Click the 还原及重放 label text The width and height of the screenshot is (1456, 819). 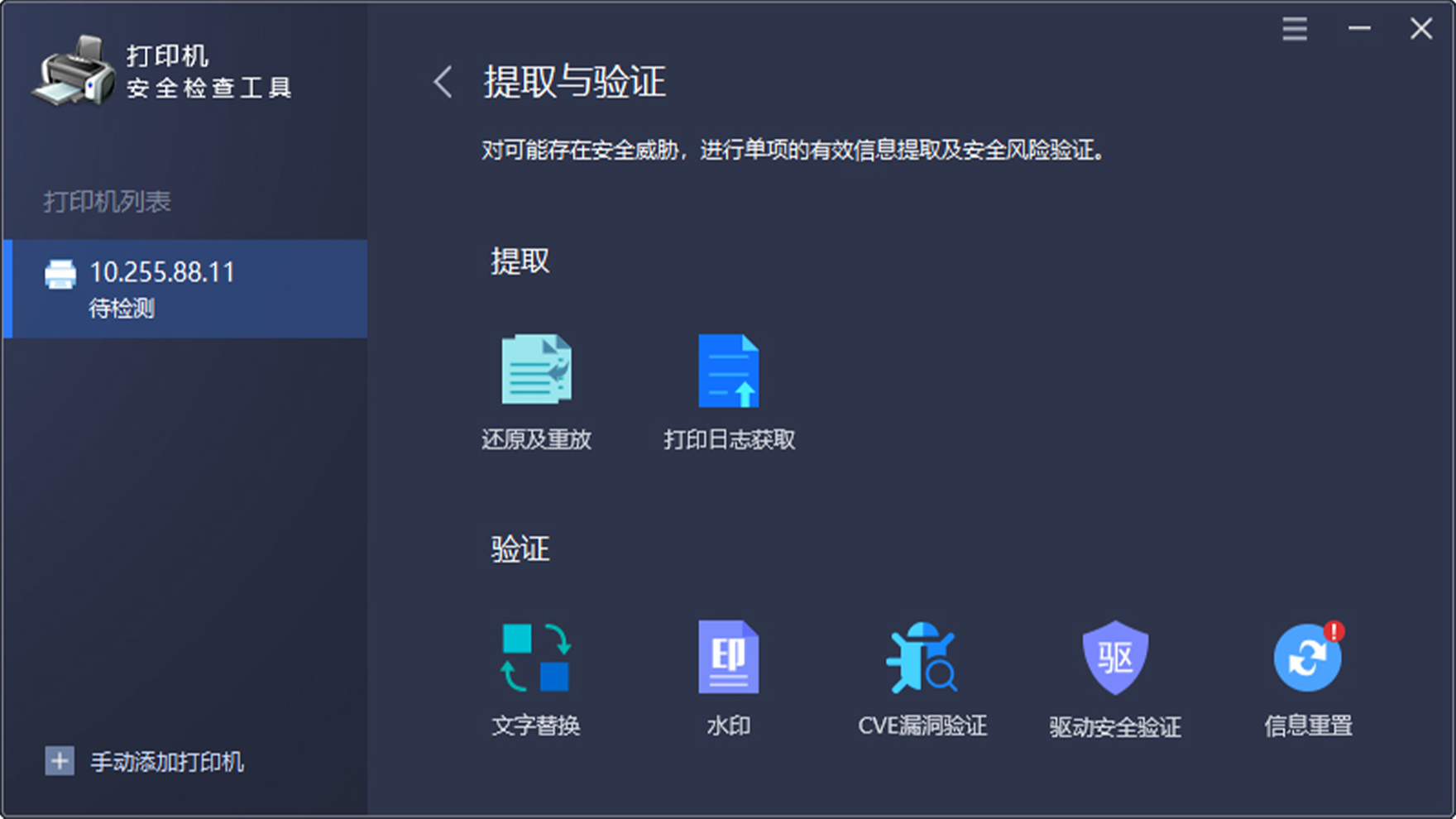[x=536, y=439]
